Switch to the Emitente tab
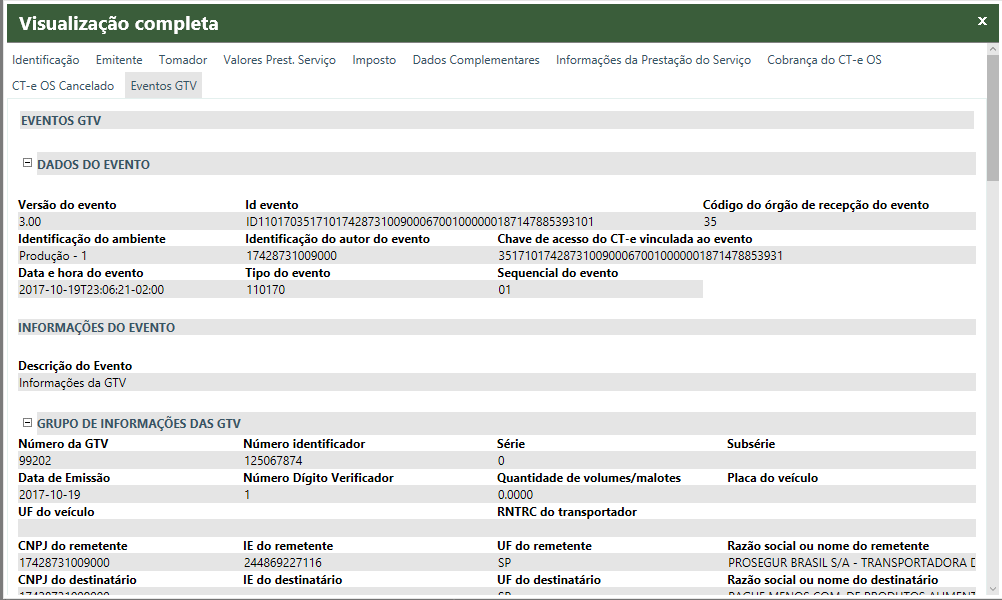 (x=119, y=60)
